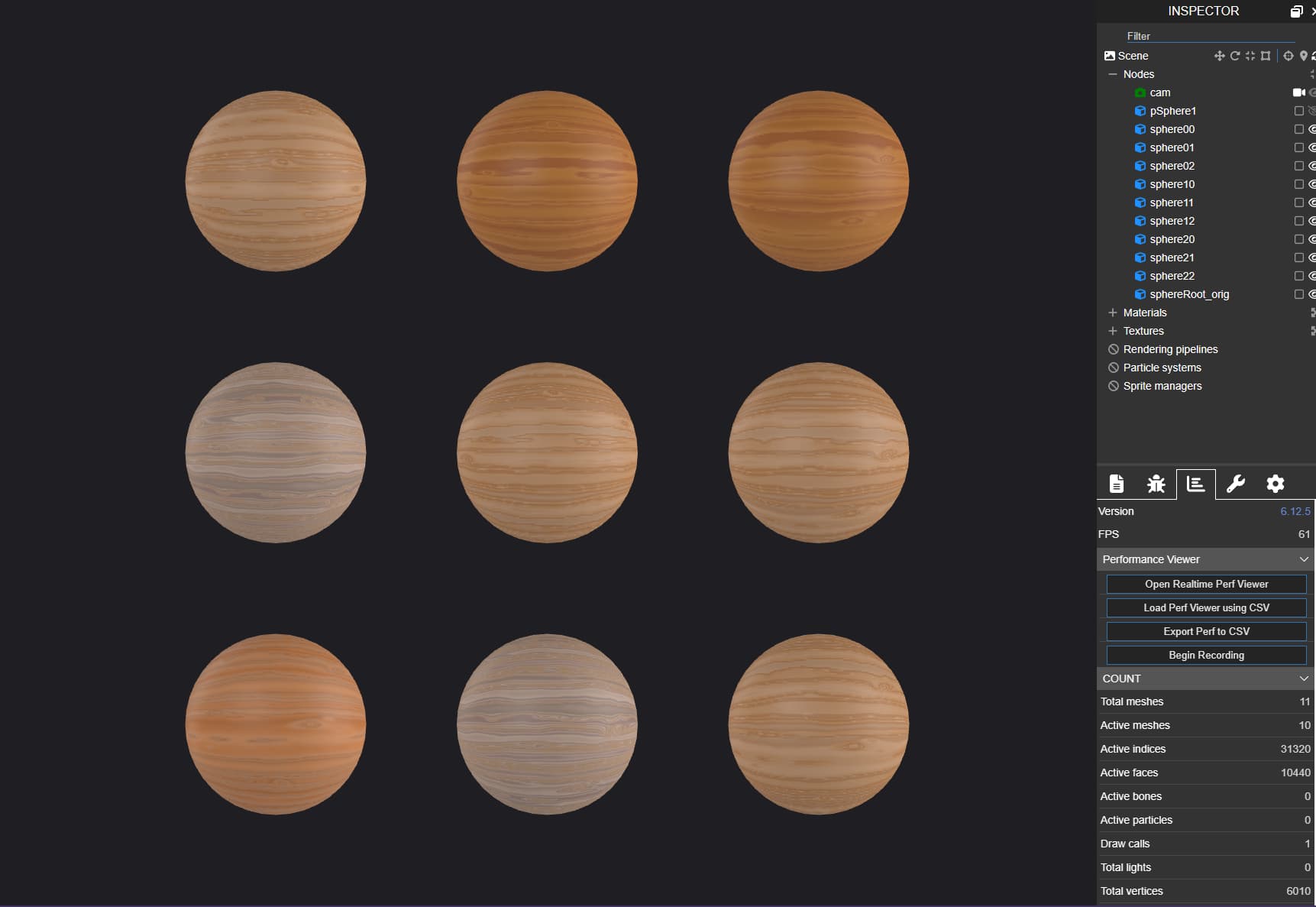Click the cube icon next to sphere01
Screen dimensions: 1316x907
click(1140, 147)
